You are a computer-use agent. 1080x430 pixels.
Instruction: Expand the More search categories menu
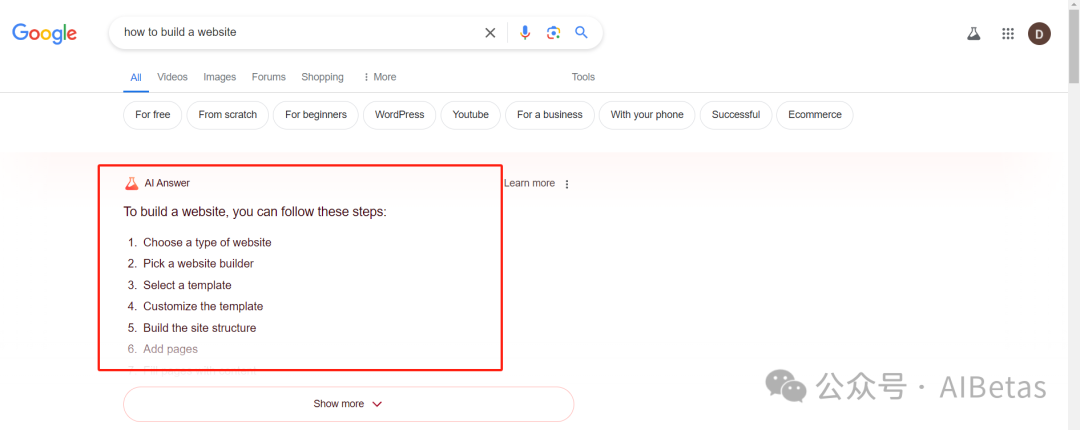(379, 77)
